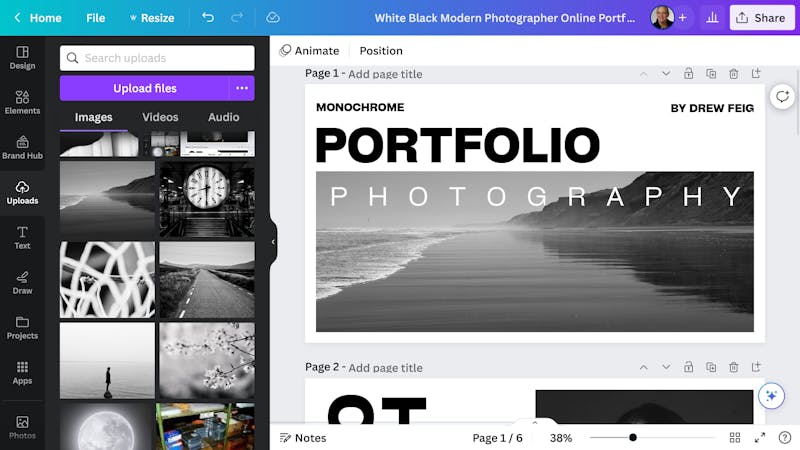Adjust the zoom slider handle

coord(633,437)
